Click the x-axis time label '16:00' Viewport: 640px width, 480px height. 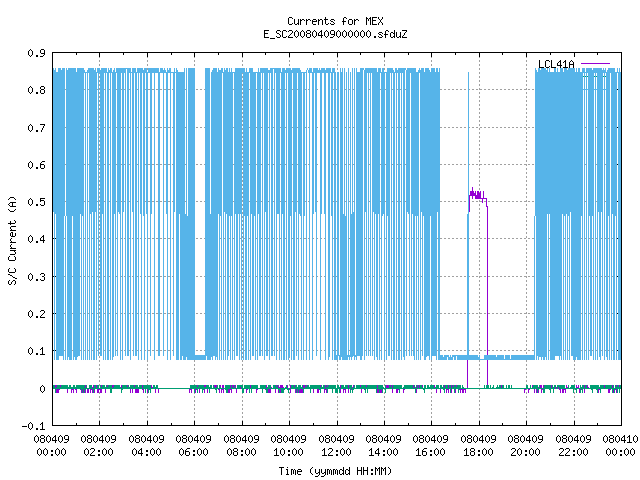click(x=431, y=452)
